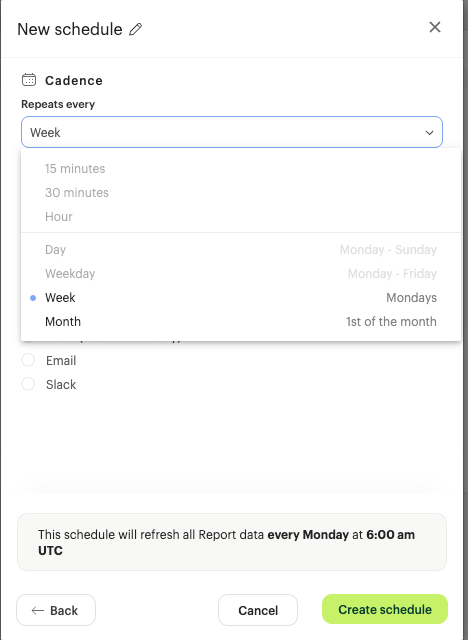Select the Month cadence option
This screenshot has height=640, width=468.
241,322
